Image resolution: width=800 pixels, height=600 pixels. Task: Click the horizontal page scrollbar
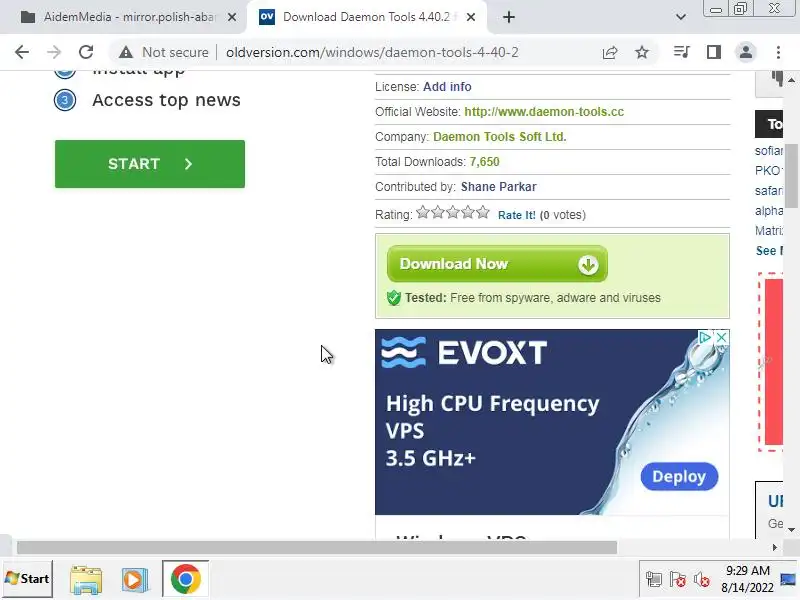(317, 547)
